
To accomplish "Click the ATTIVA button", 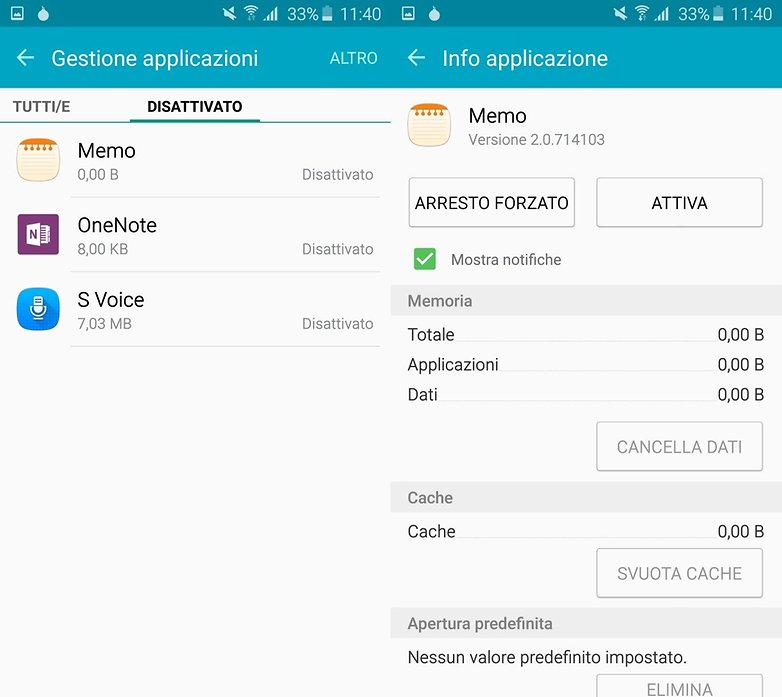I will click(x=679, y=202).
